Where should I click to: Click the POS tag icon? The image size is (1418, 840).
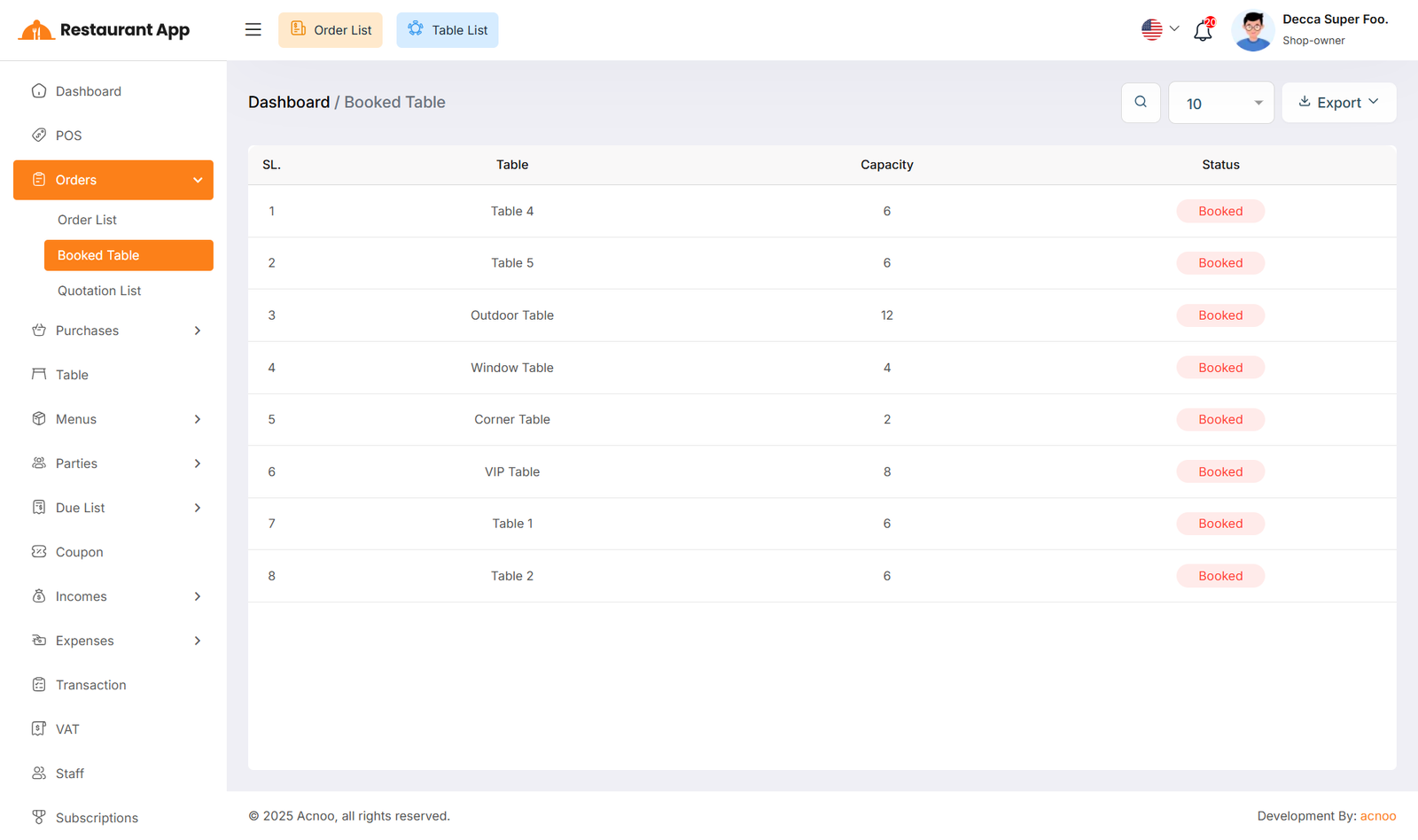[x=39, y=136]
